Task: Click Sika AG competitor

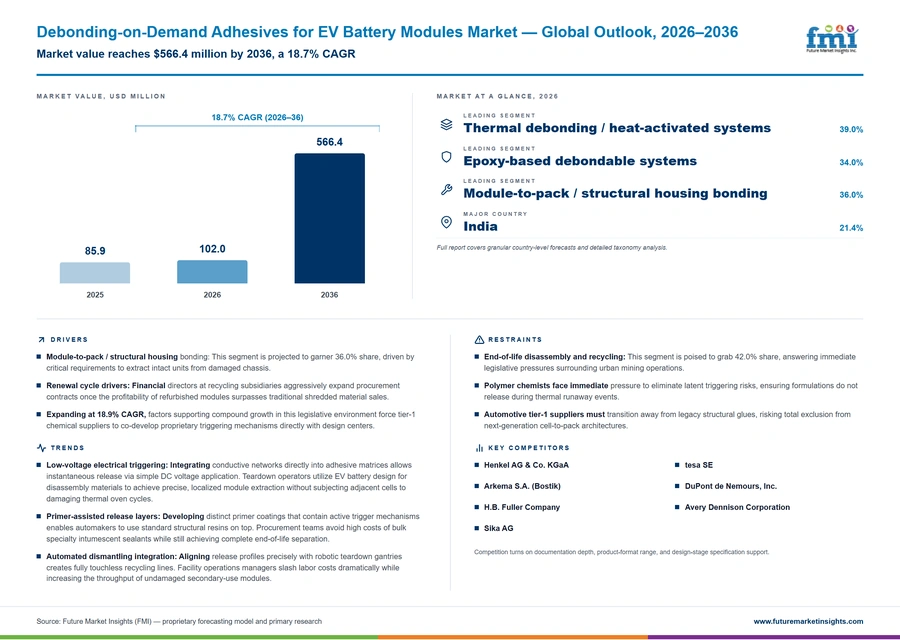Action: [499, 528]
